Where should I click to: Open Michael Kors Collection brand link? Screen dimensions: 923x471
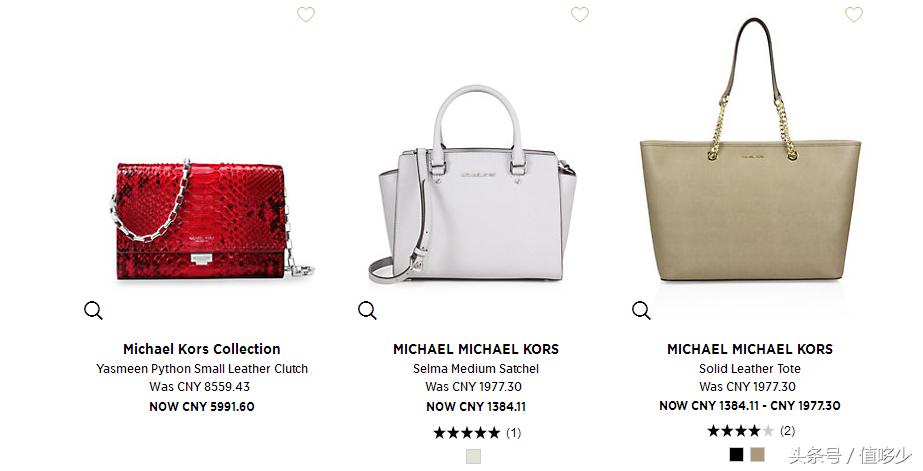pos(202,349)
